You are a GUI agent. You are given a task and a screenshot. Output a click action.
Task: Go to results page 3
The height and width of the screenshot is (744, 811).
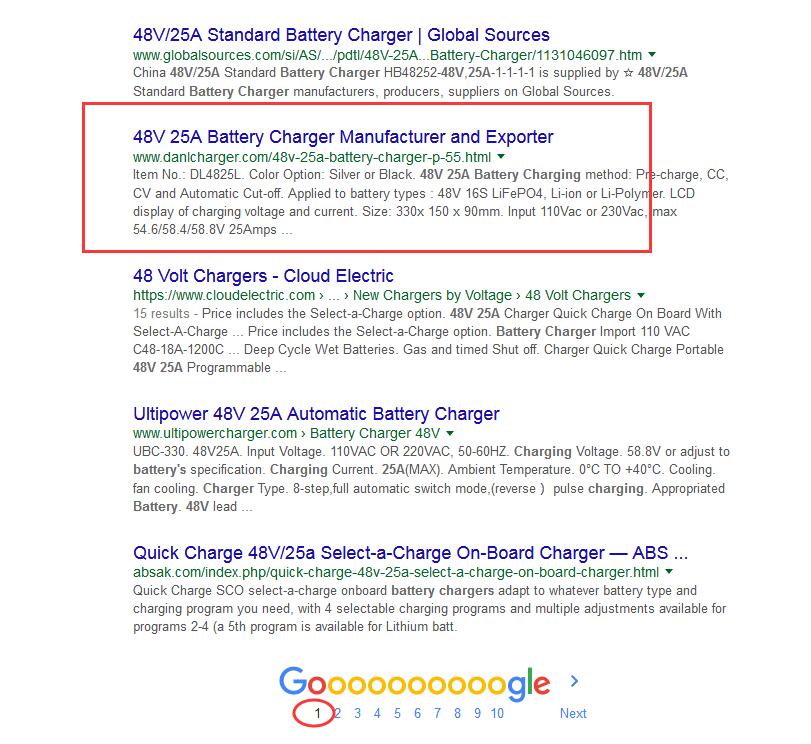click(x=357, y=713)
